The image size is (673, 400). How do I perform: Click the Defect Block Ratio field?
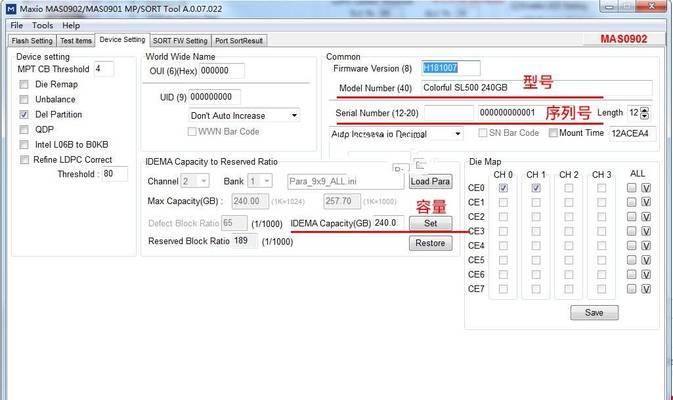(234, 223)
